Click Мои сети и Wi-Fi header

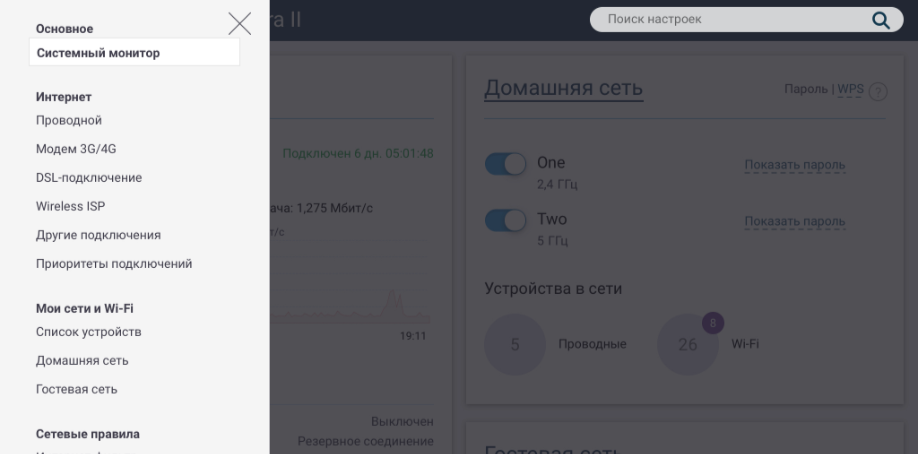(85, 308)
